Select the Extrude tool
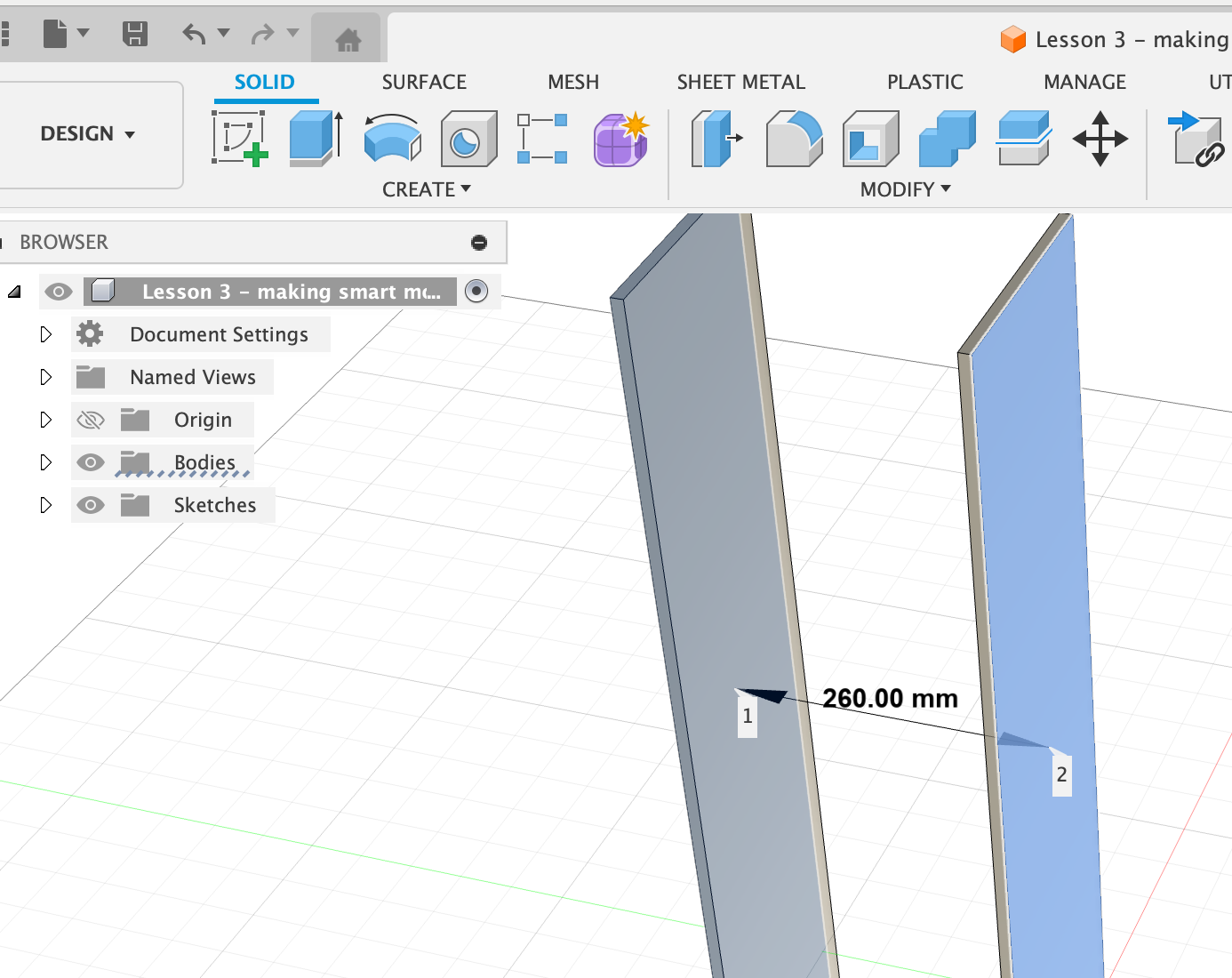Screen dimensions: 1232x978 point(316,139)
